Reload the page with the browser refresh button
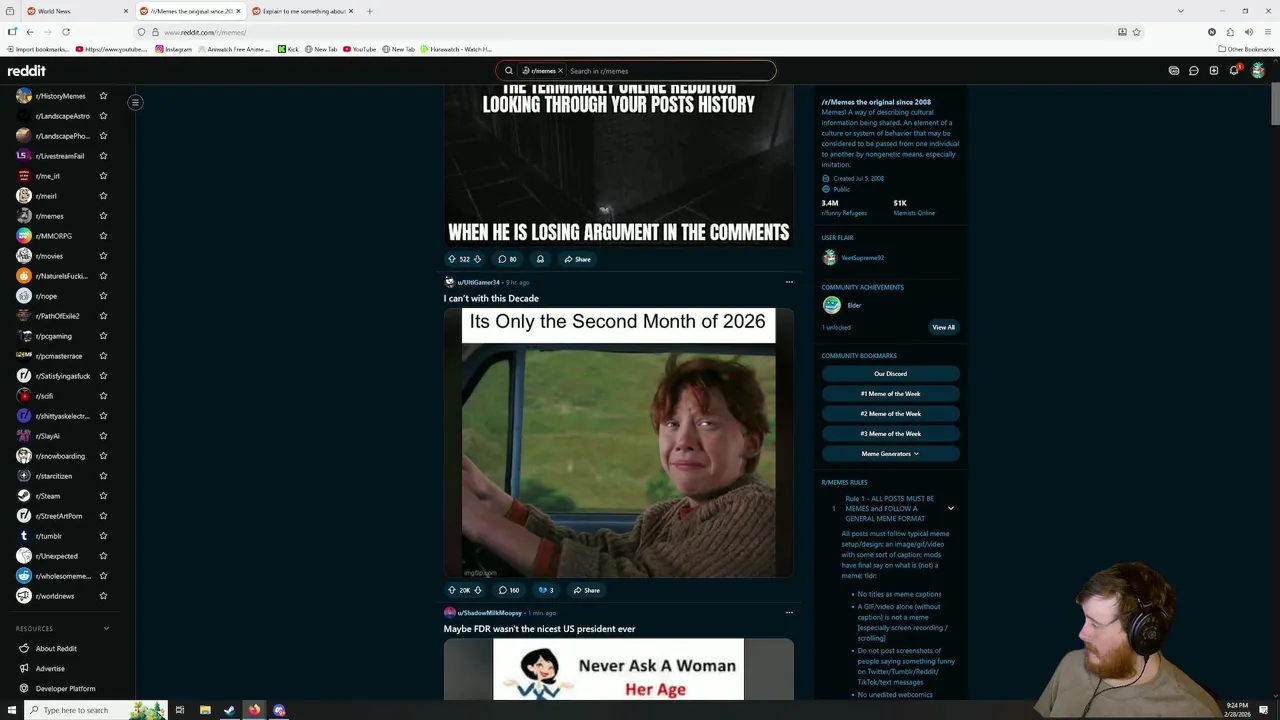Screen dimensions: 1280x720 66,32
